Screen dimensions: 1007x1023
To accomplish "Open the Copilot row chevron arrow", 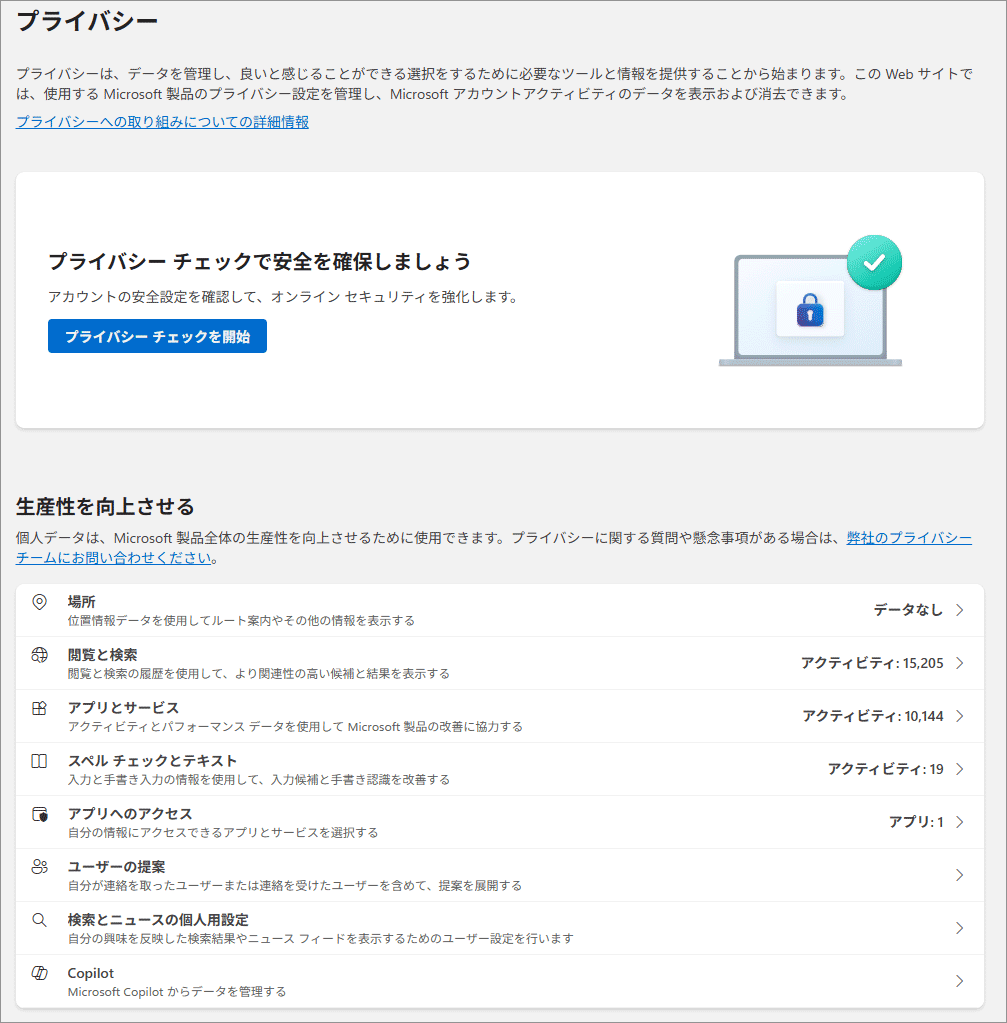I will coord(959,981).
